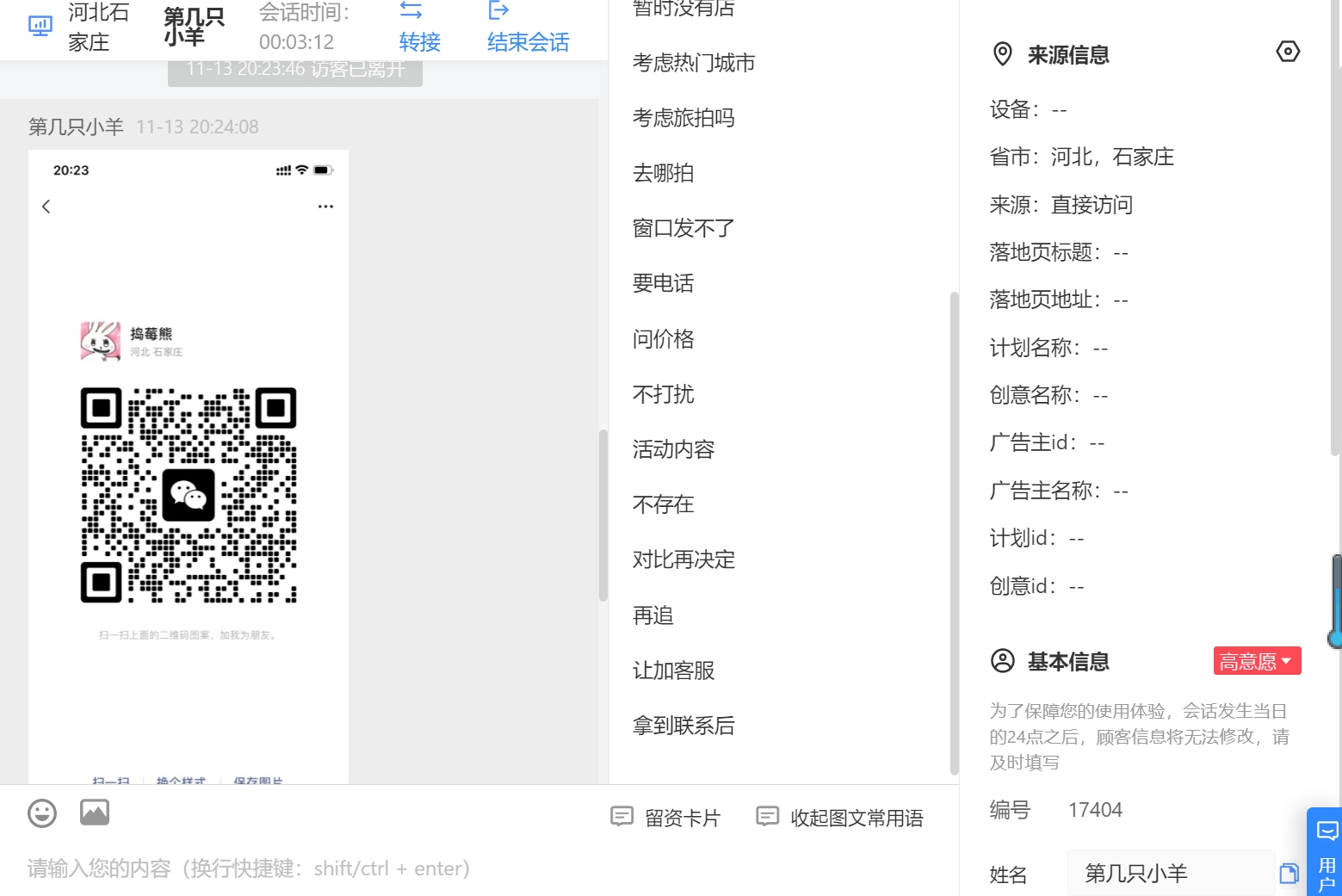The width and height of the screenshot is (1342, 896).
Task: Open the emoji picker smiley icon
Action: [42, 813]
